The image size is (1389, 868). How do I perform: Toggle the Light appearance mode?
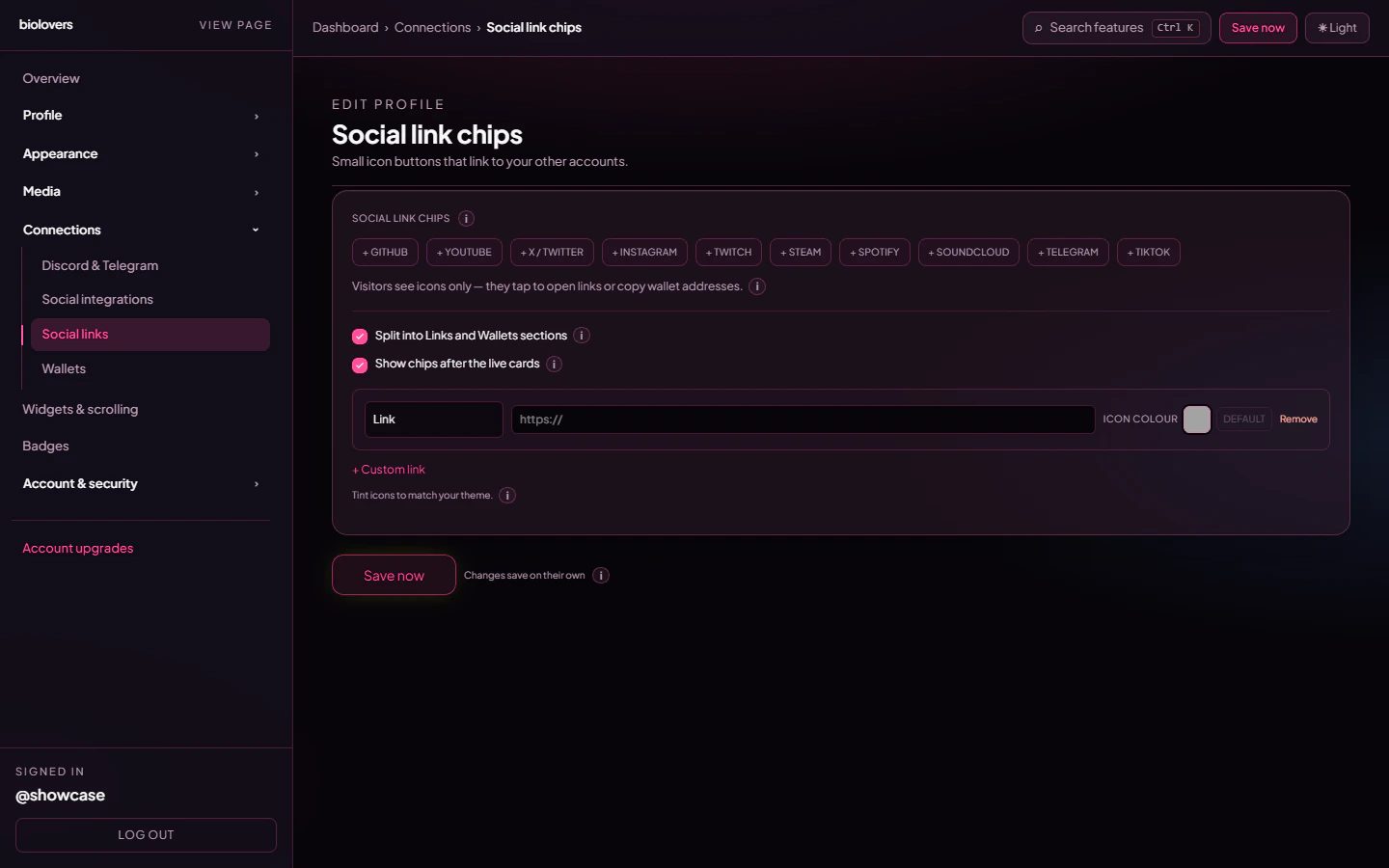[x=1337, y=28]
